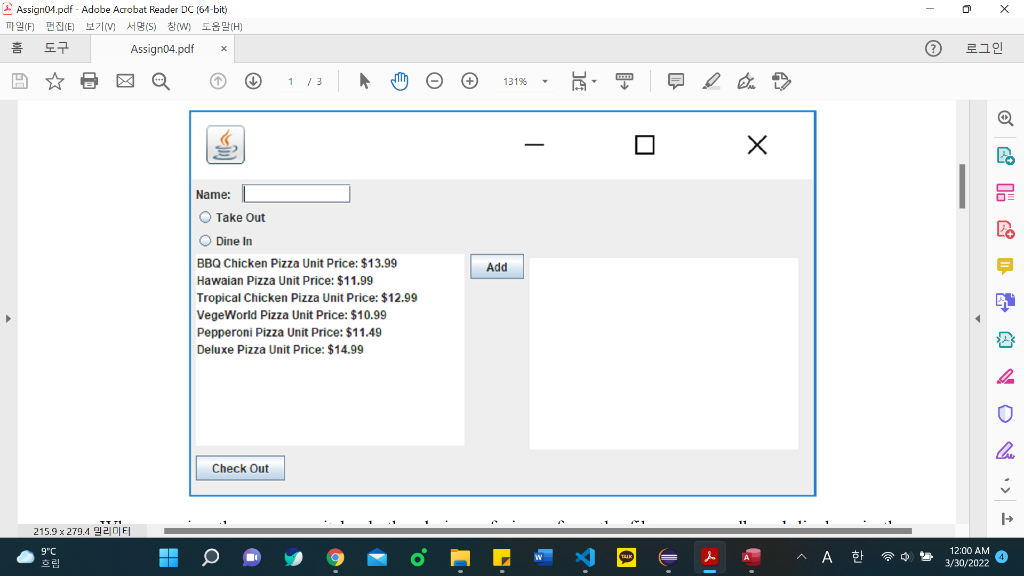
Task: Send the file by email icon
Action: pos(125,81)
